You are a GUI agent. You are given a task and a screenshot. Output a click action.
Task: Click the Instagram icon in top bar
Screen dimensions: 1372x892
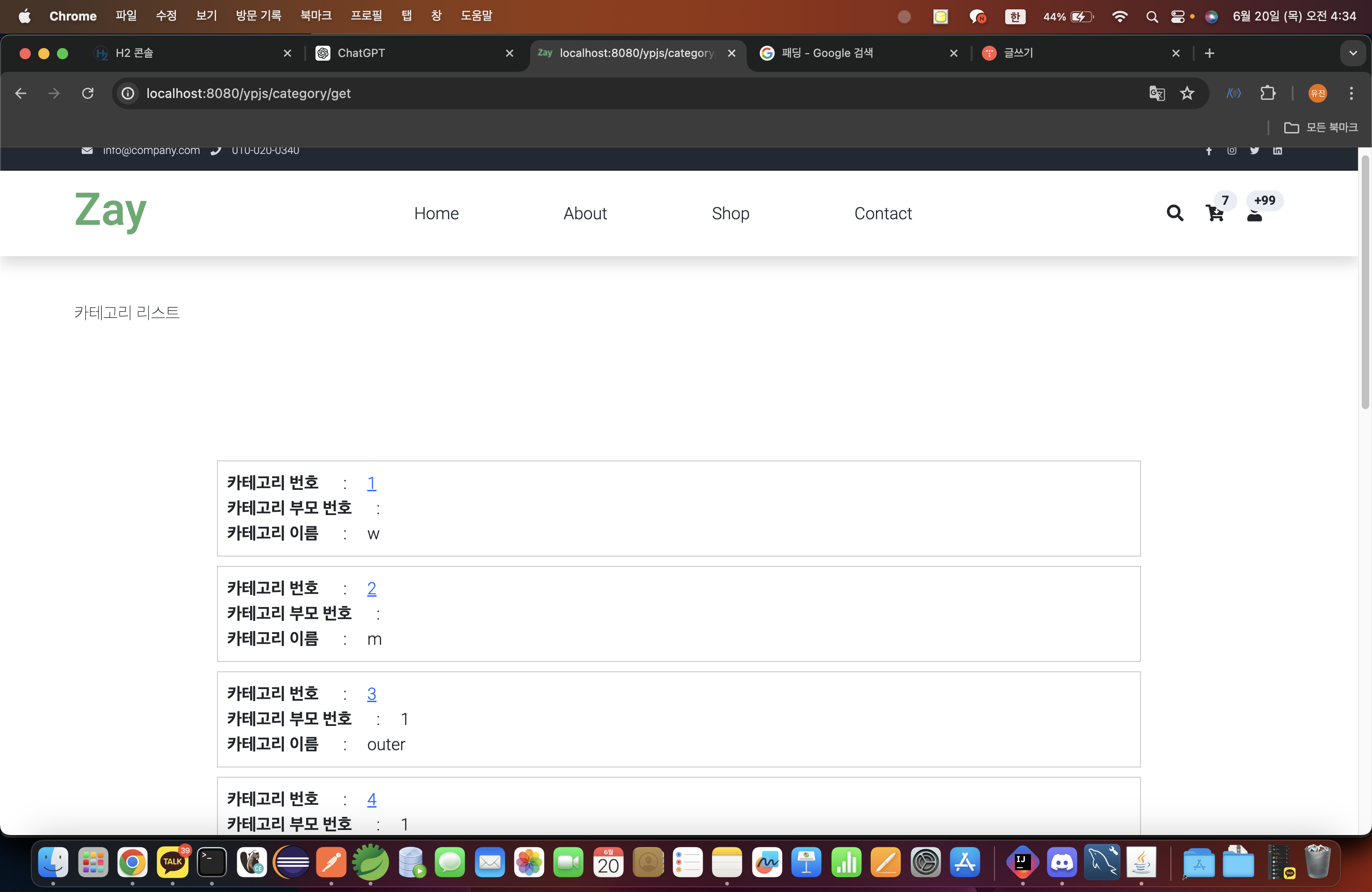[x=1232, y=150]
